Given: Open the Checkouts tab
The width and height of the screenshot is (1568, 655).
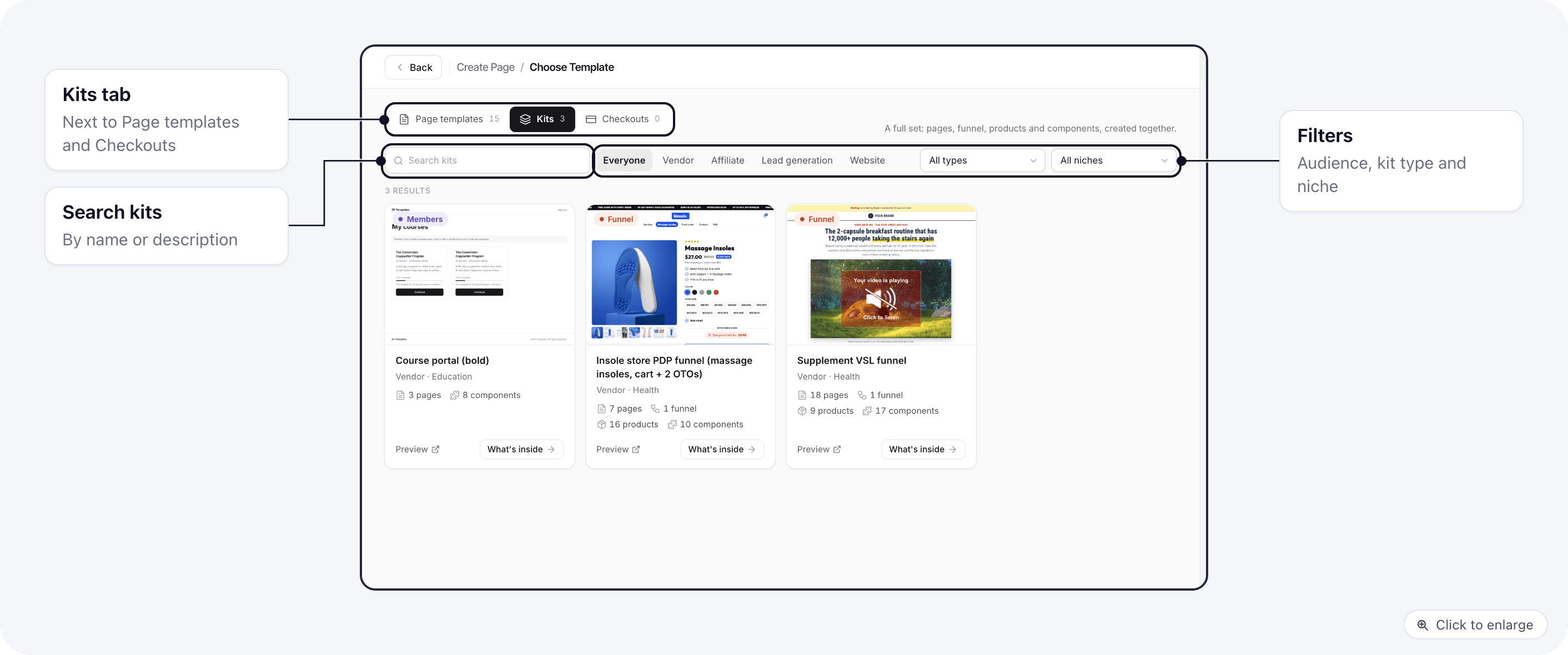Looking at the screenshot, I should (x=622, y=119).
